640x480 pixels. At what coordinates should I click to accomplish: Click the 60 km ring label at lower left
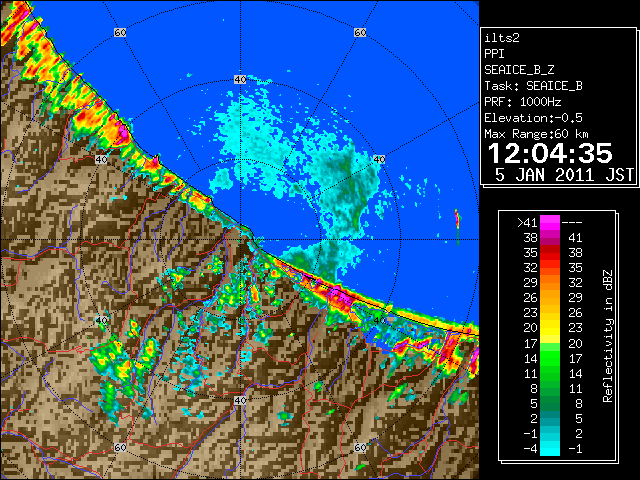[120, 447]
